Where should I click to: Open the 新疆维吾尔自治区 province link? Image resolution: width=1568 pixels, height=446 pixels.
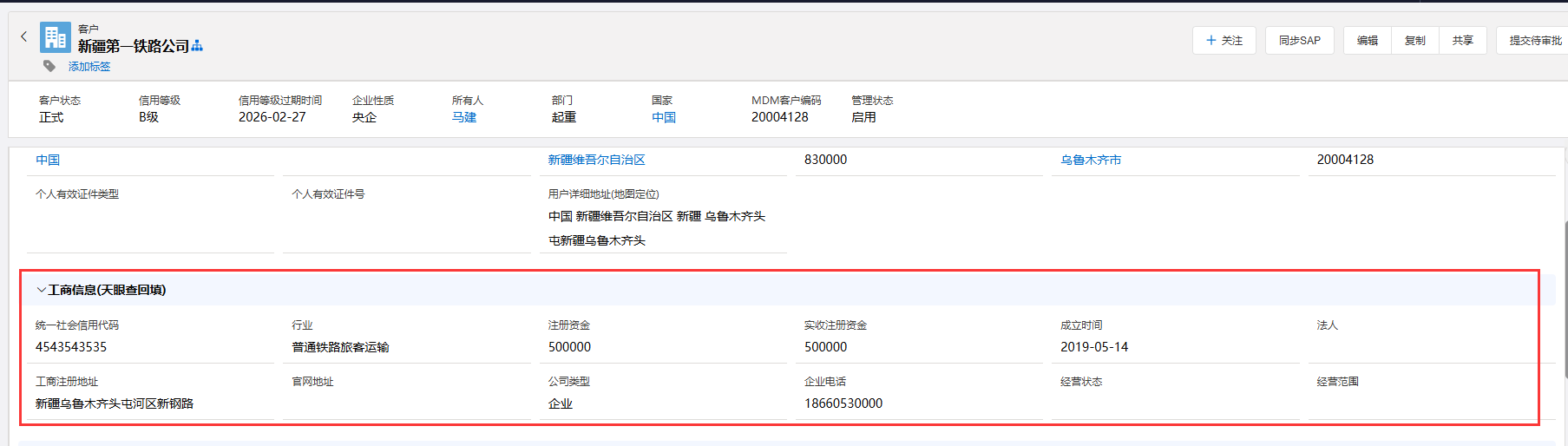(596, 160)
